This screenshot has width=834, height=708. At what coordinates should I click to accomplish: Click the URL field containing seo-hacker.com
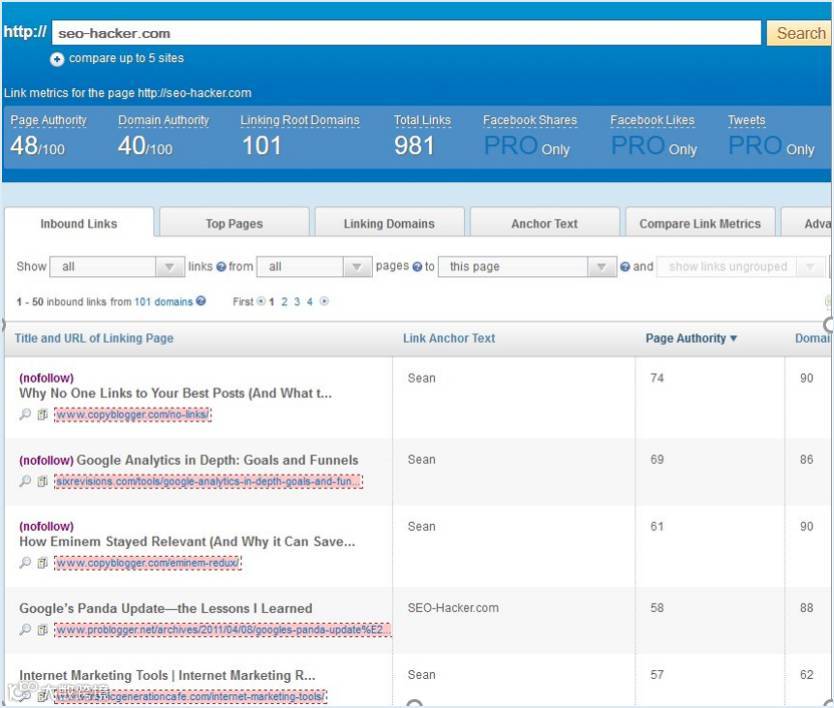(x=406, y=34)
